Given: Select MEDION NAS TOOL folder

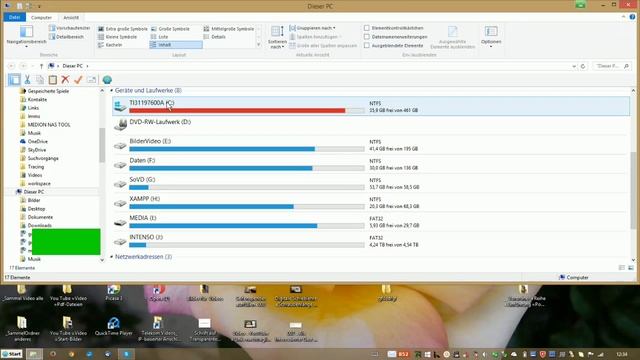Looking at the screenshot, I should coord(49,124).
